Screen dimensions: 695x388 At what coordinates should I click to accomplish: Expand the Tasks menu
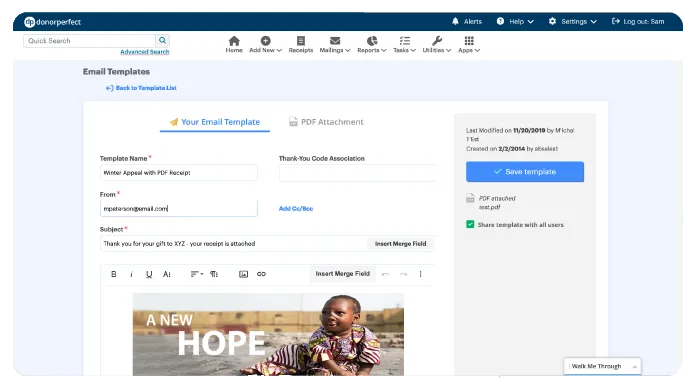point(405,45)
